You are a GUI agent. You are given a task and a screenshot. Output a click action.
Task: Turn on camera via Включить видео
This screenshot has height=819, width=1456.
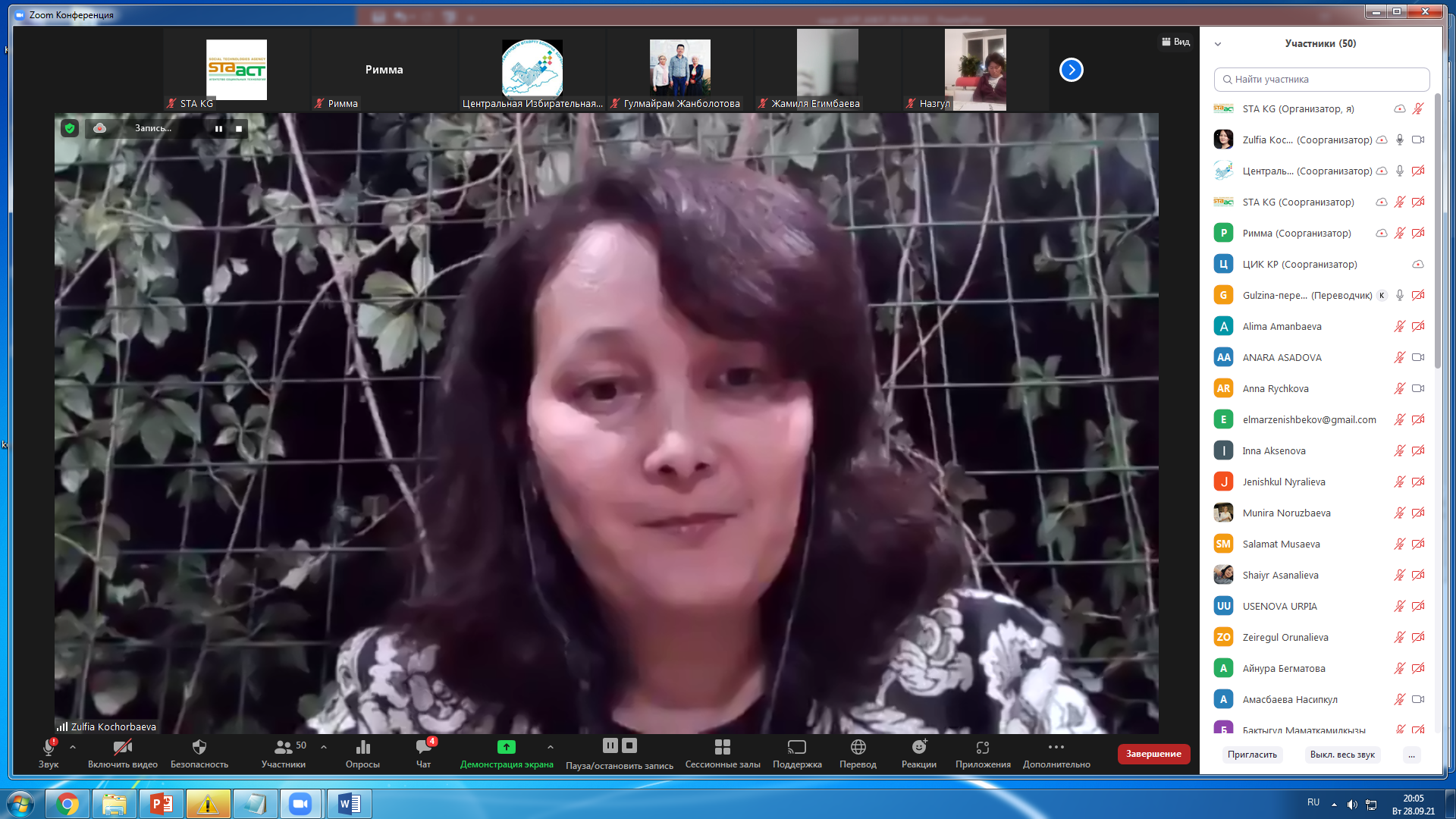122,748
